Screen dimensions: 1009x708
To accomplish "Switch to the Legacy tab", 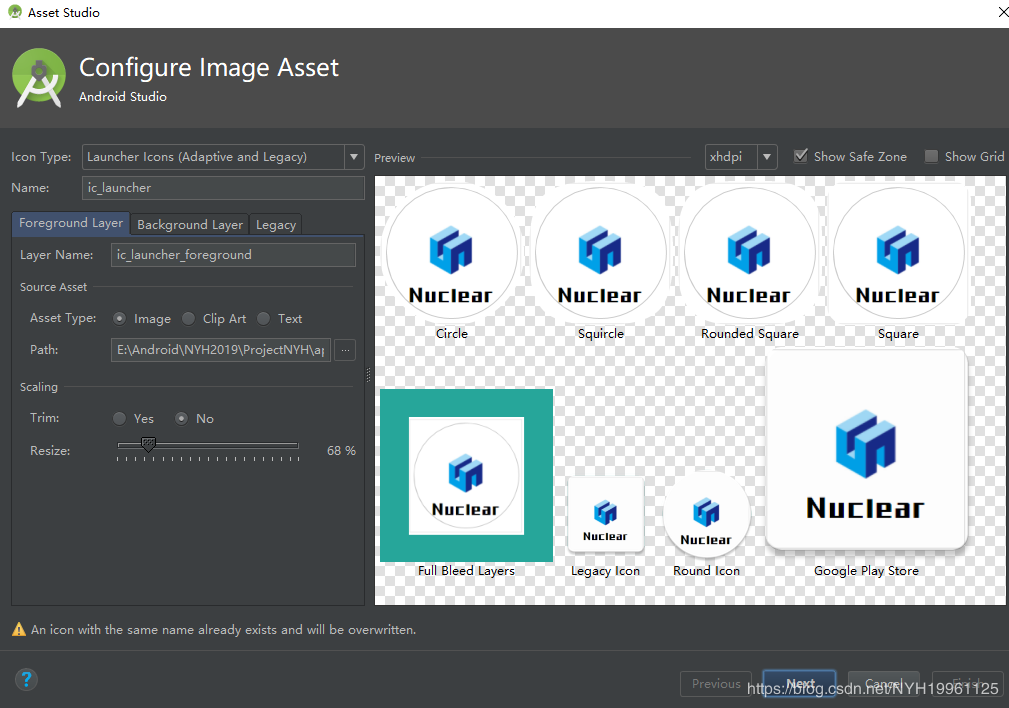I will [275, 225].
